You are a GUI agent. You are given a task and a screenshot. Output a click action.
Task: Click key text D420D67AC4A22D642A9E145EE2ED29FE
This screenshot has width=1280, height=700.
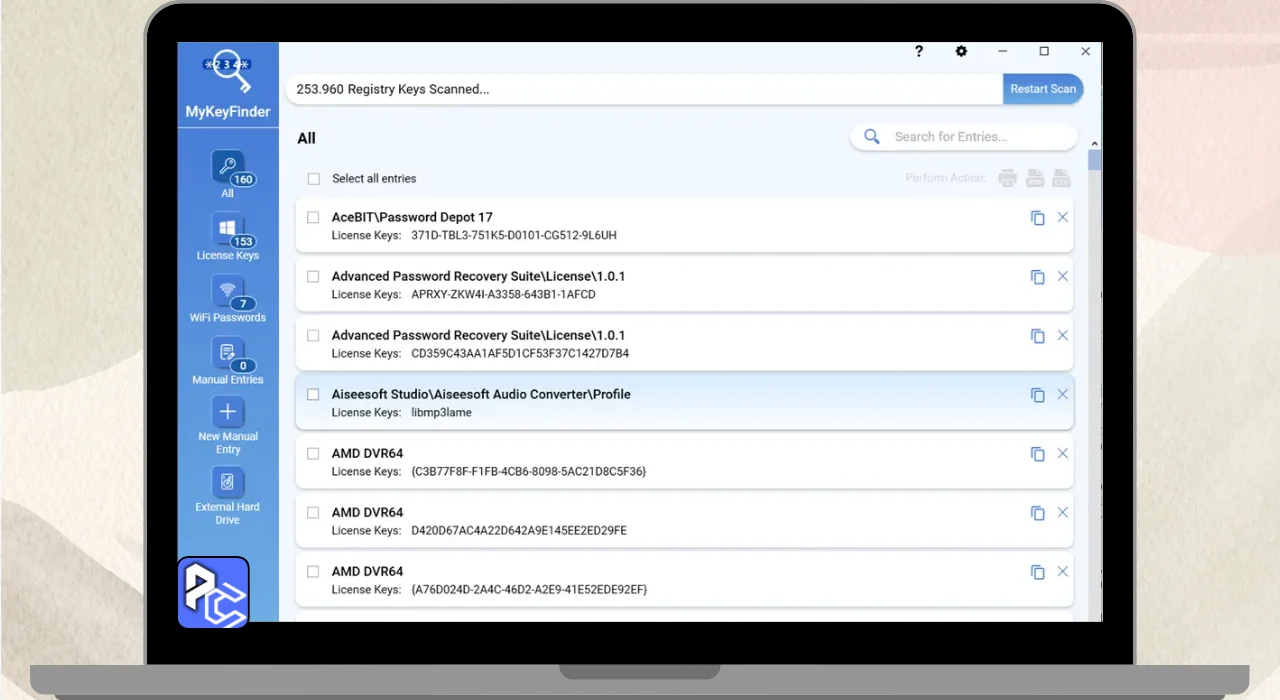coord(519,531)
